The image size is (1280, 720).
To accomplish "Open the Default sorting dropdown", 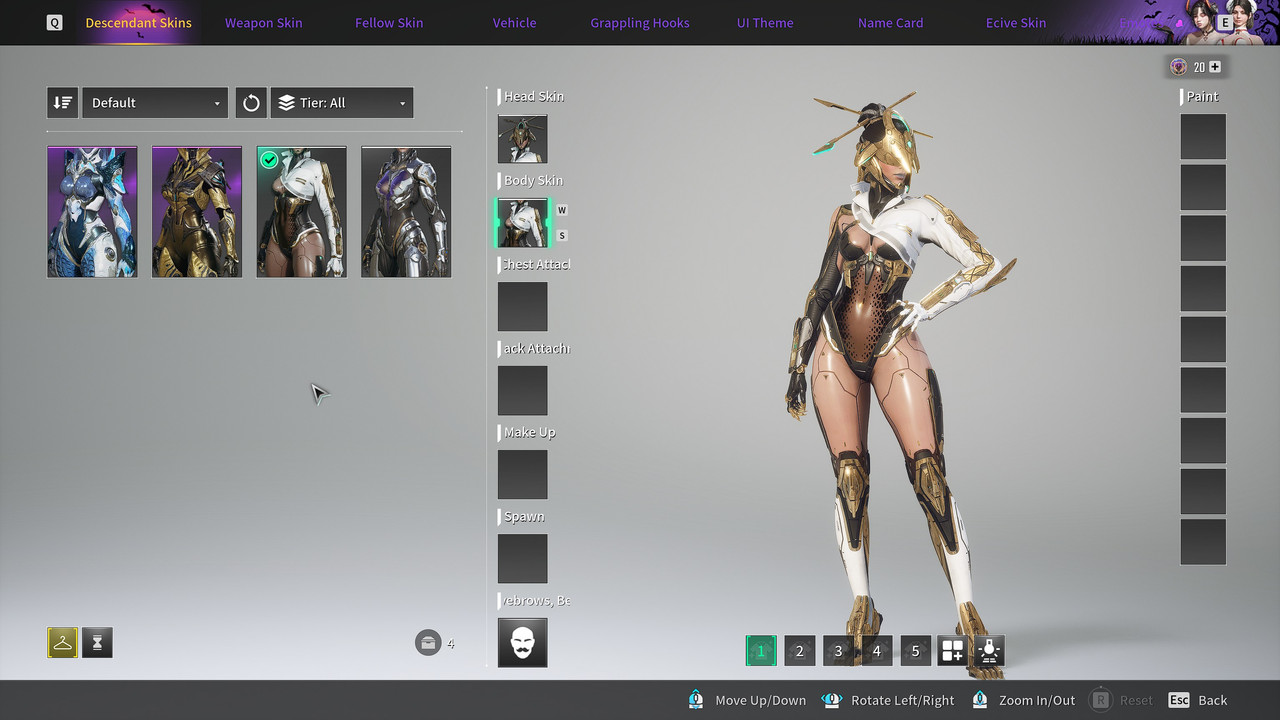I will point(155,103).
